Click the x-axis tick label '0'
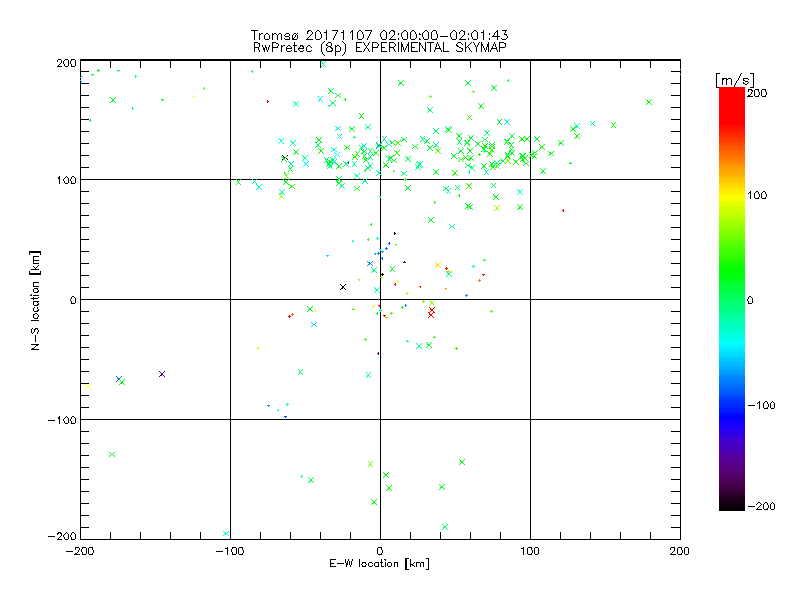 click(380, 551)
